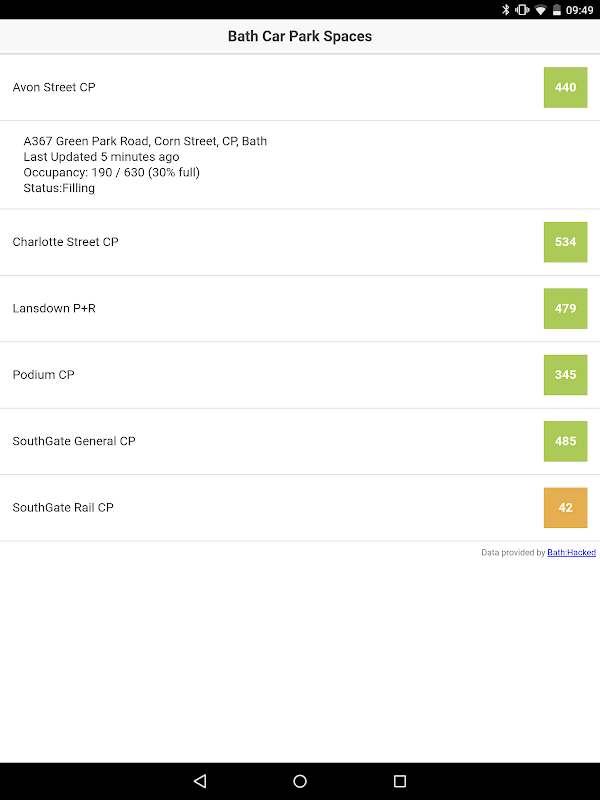Expand SouthGate General CP entry
Screen dimensions: 600x800
coord(300,441)
